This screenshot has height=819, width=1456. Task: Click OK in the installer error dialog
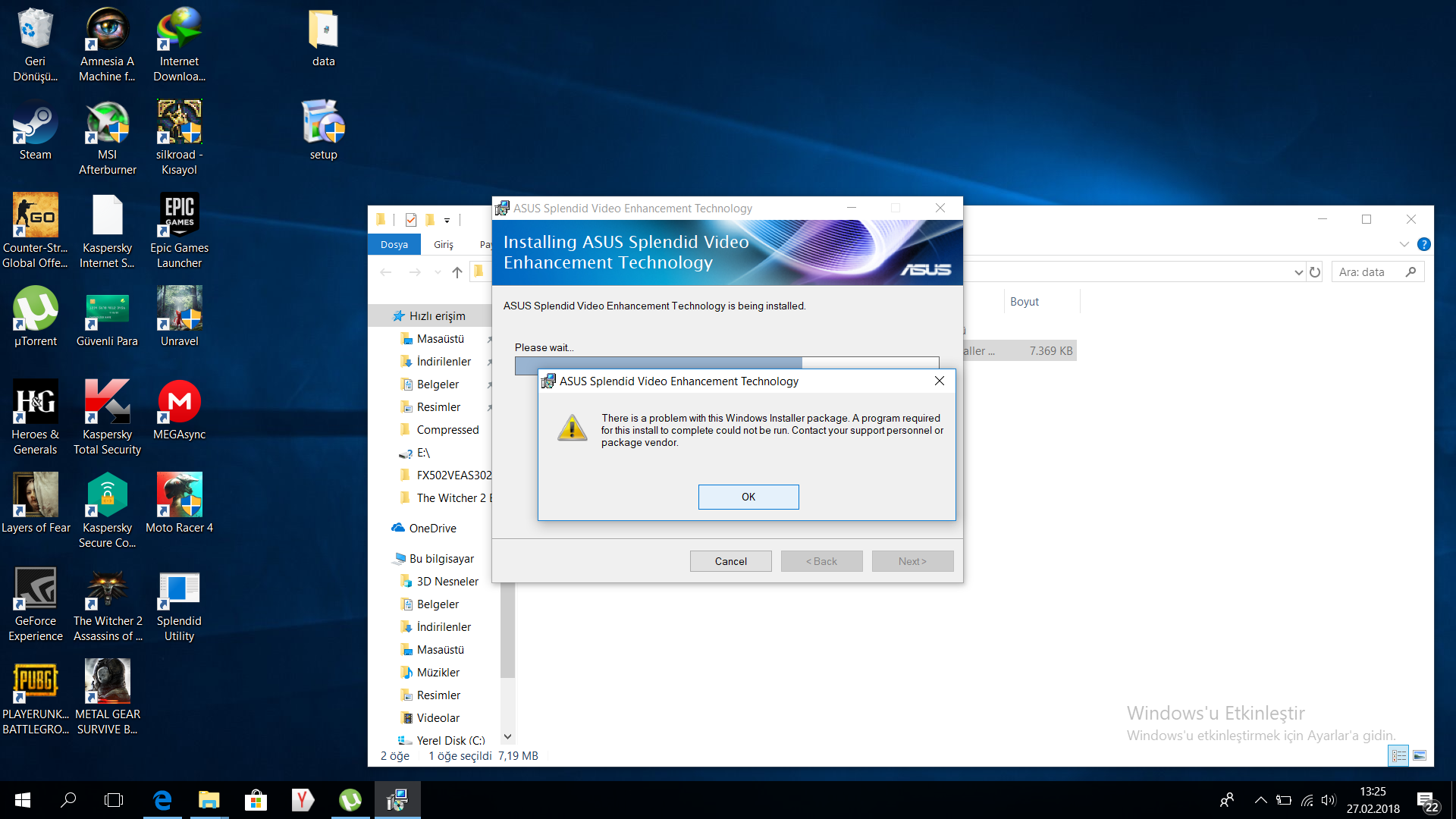[748, 497]
